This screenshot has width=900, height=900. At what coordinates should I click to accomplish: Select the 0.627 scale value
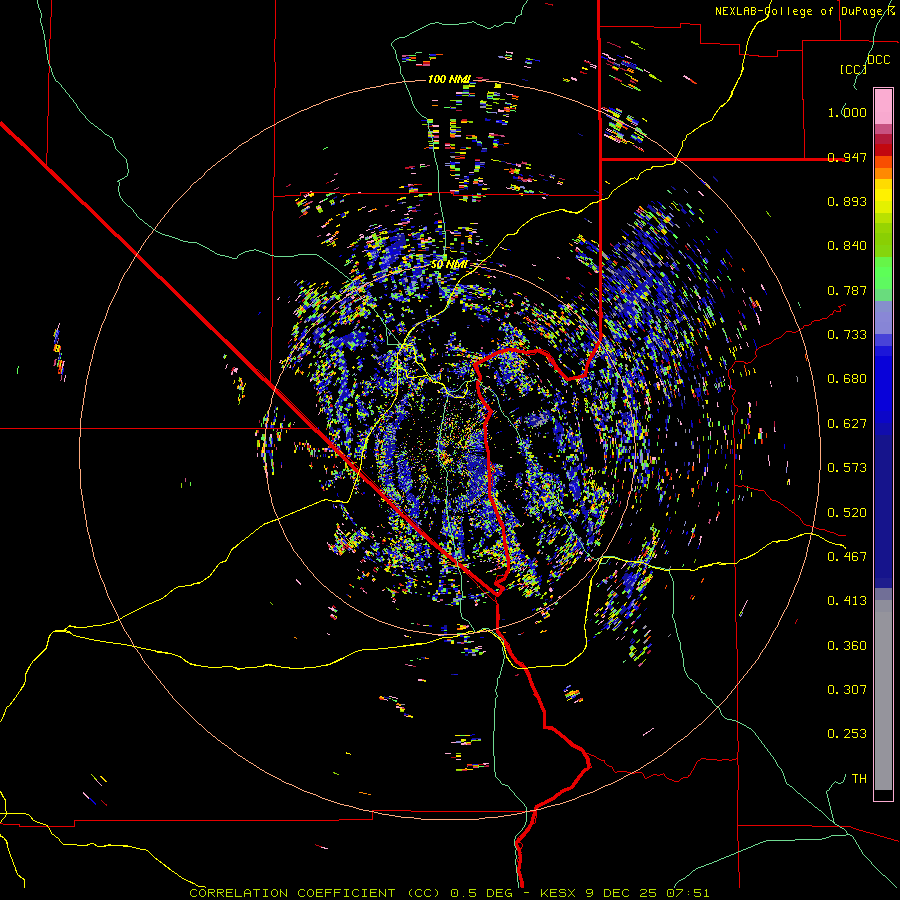click(847, 424)
